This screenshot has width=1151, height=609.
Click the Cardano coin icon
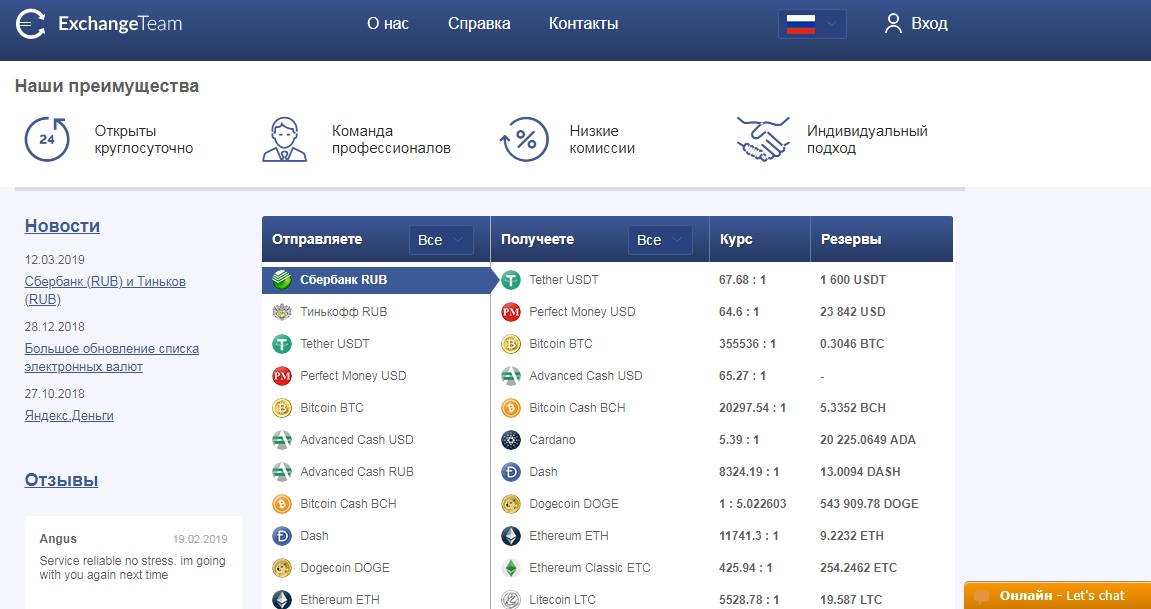pyautogui.click(x=511, y=440)
